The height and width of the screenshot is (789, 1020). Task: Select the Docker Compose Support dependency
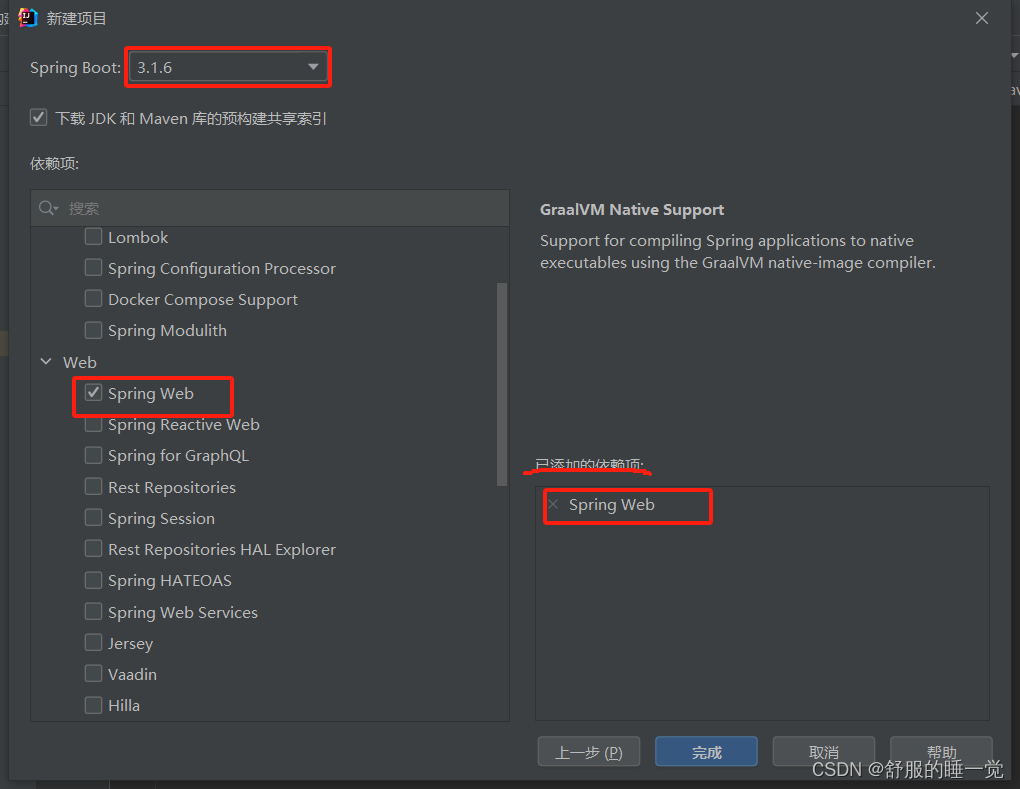point(93,299)
